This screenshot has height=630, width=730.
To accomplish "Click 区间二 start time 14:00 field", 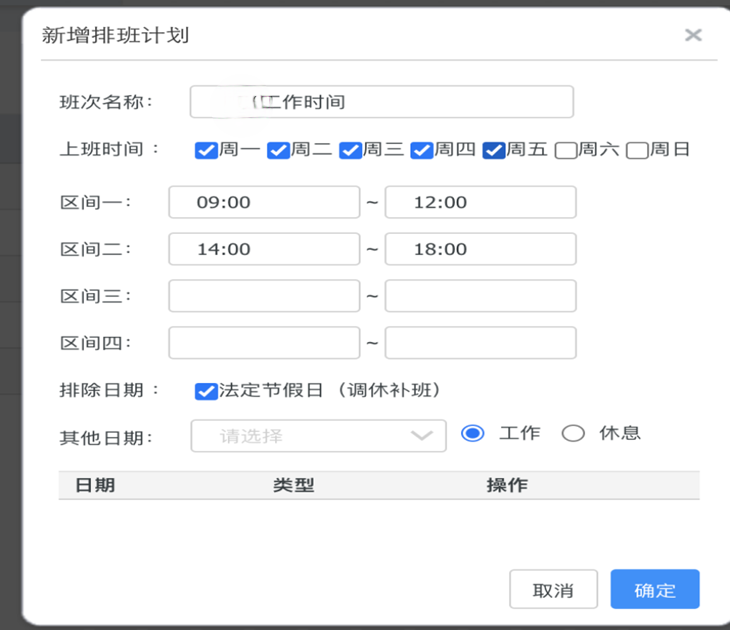I will (264, 249).
